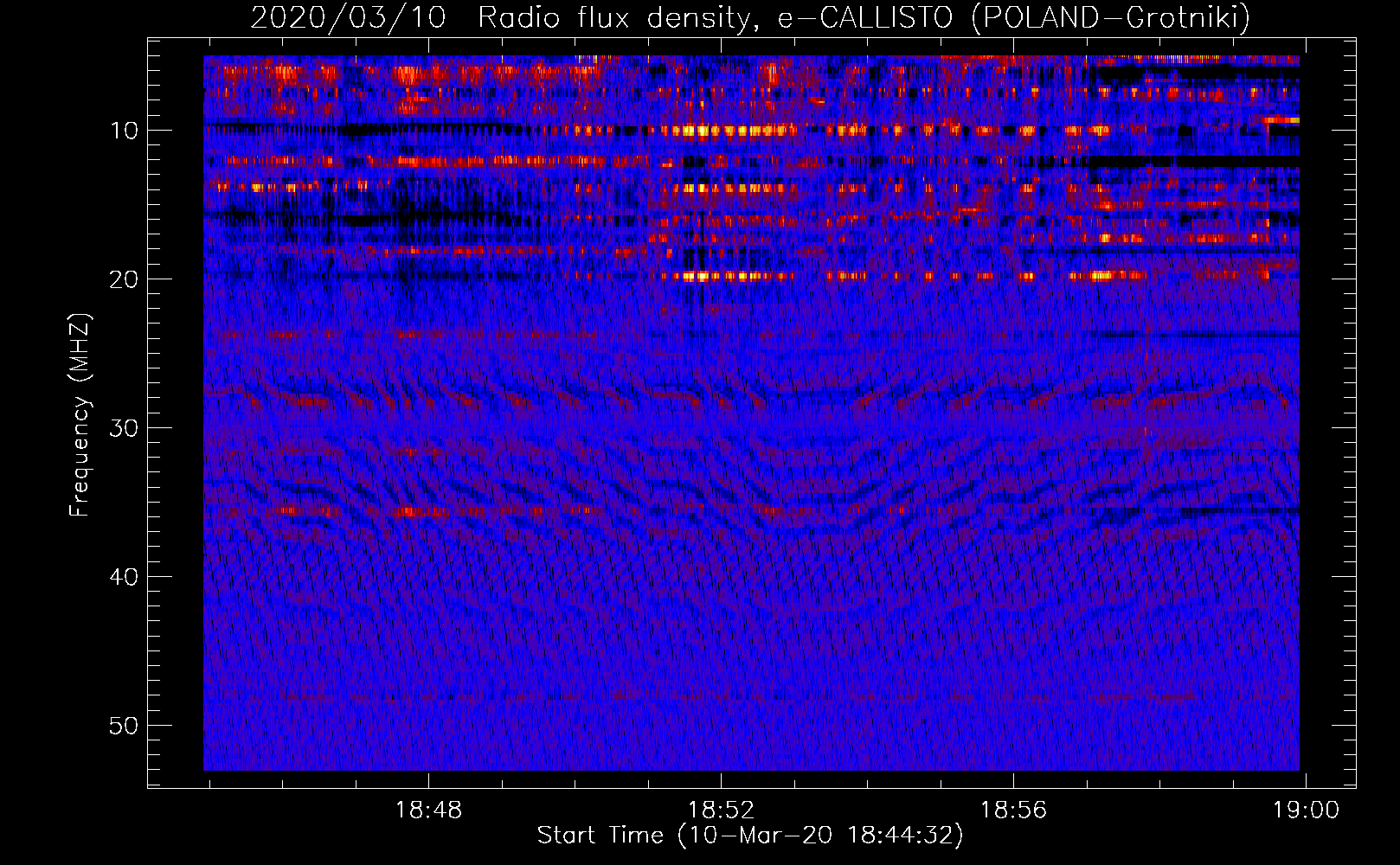Click the 30 MHz frequency tick label
The image size is (1400, 865).
[125, 428]
